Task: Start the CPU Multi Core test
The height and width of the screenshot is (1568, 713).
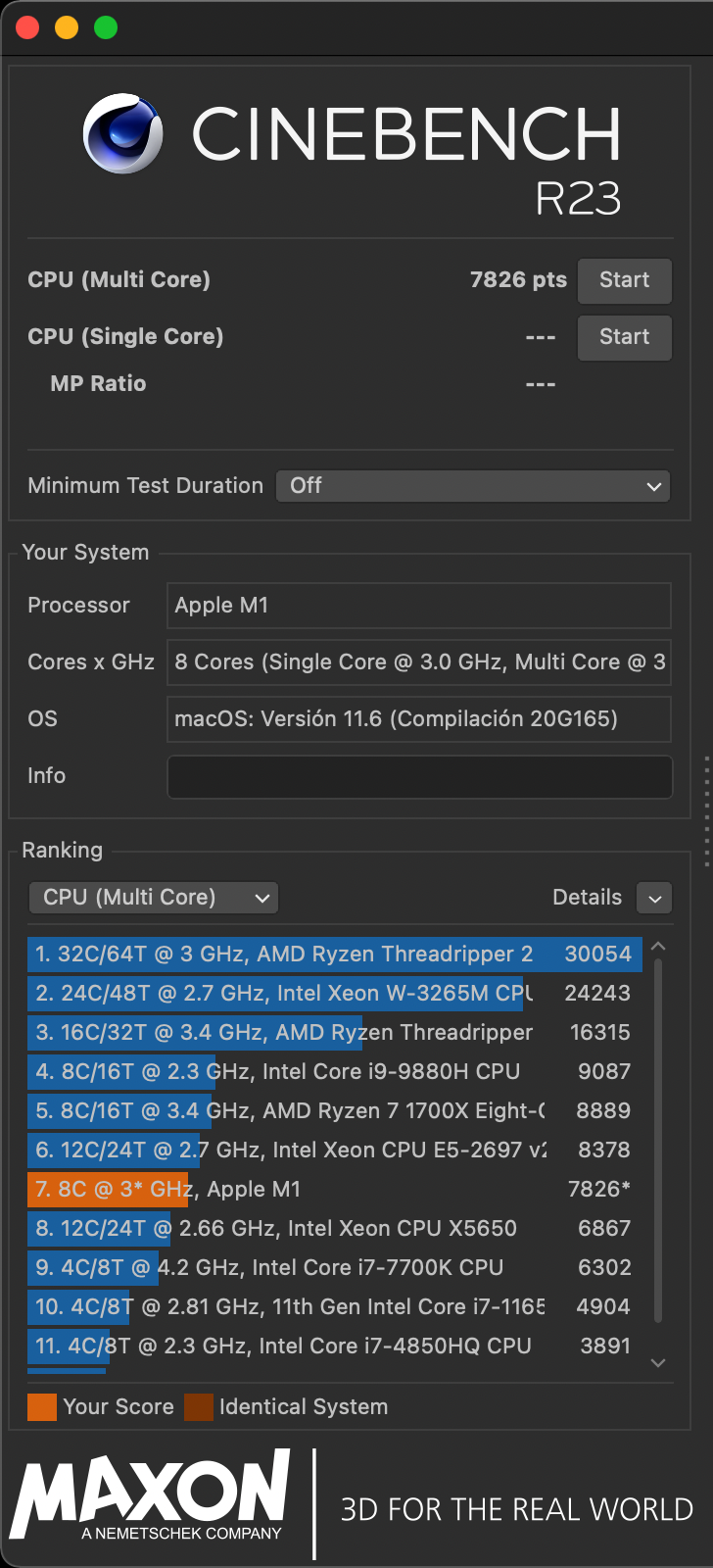Action: 624,280
